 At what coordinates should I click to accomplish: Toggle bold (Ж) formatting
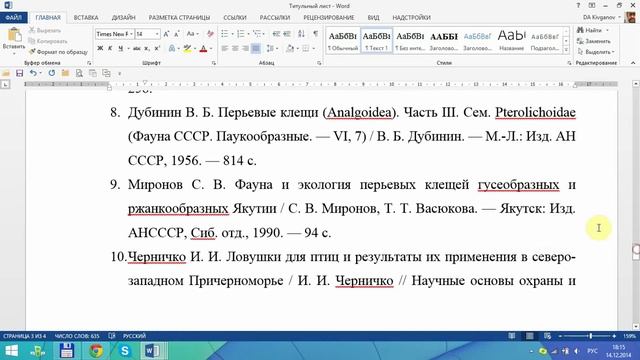100,49
